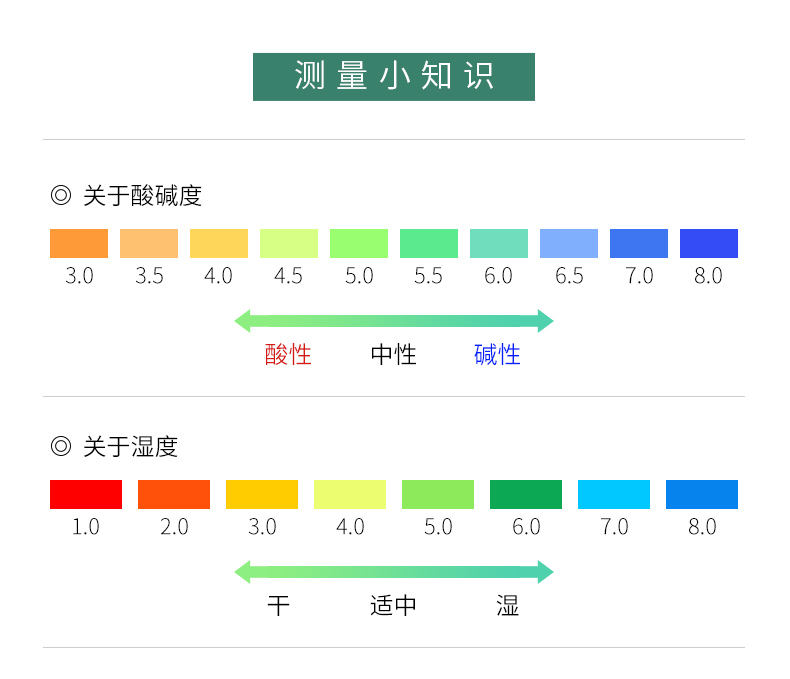Click the red 酸性 label
The image size is (790, 679).
288,355
